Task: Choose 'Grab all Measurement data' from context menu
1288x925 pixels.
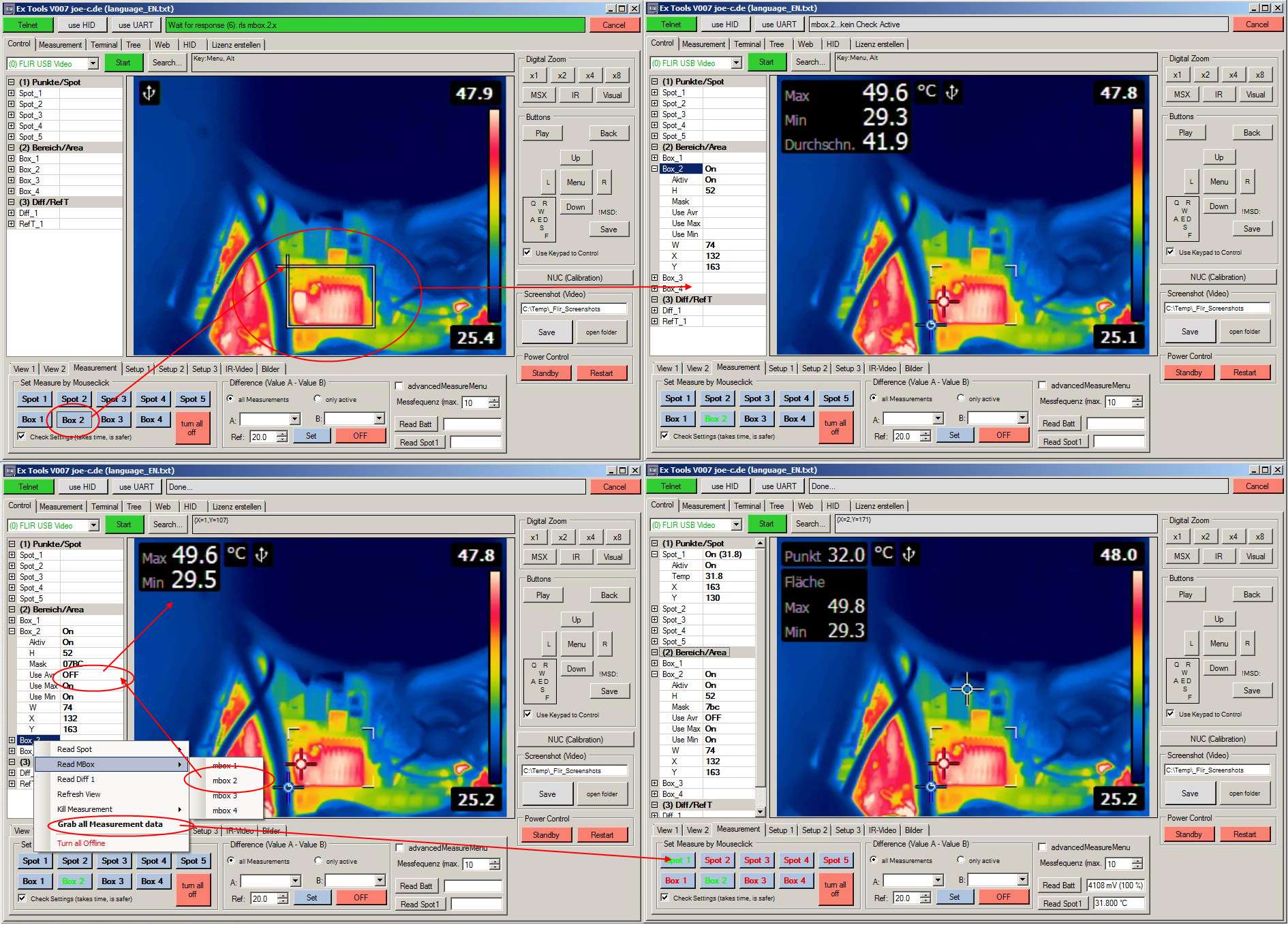Action: [110, 824]
